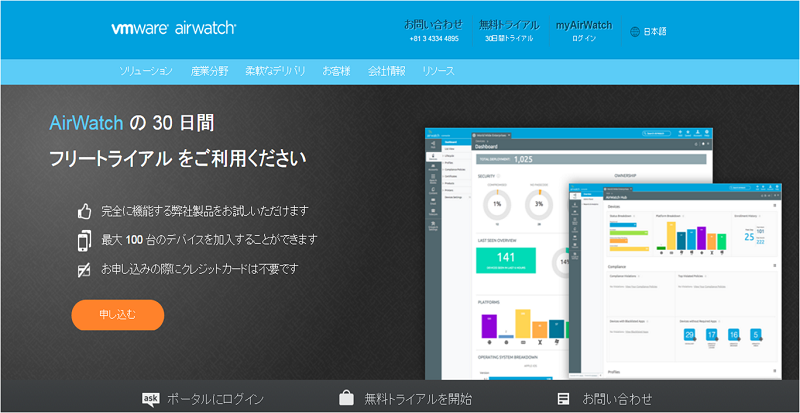The height and width of the screenshot is (413, 800).
Task: Click the globe language icon
Action: click(x=635, y=32)
